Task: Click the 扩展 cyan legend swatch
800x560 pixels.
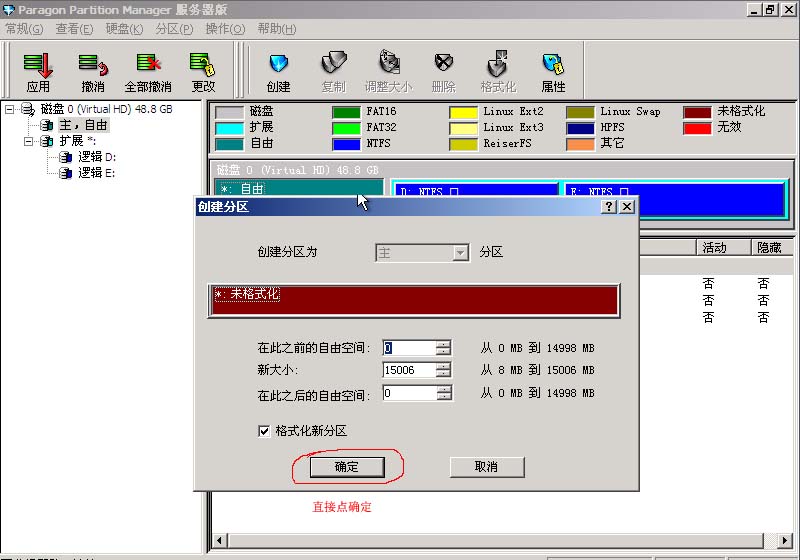Action: click(230, 128)
